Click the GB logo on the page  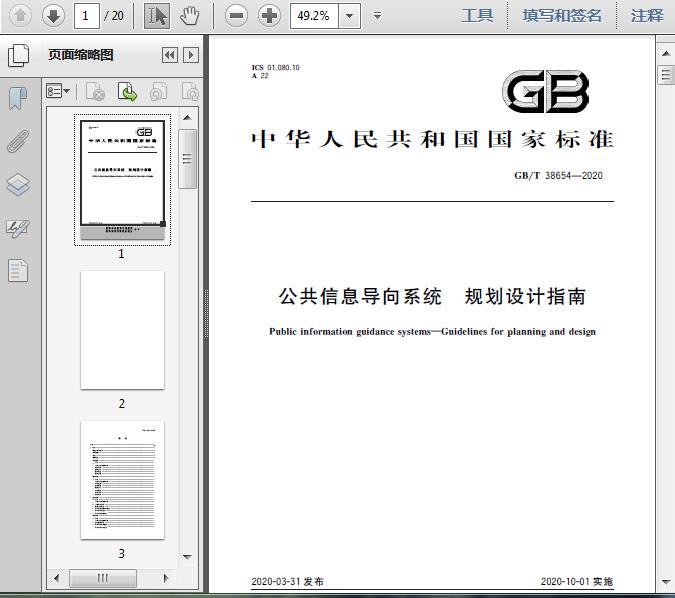545,92
